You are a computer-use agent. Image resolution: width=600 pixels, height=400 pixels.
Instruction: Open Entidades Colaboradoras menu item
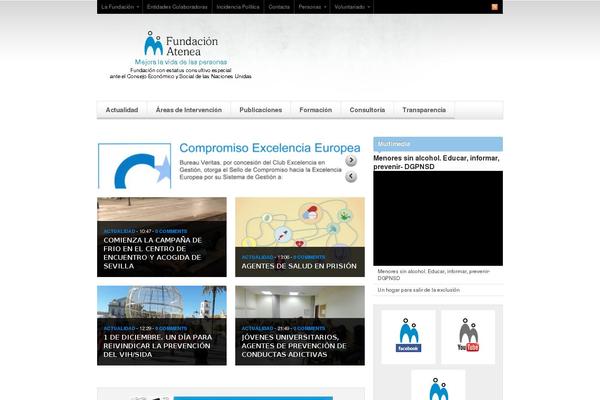177,7
